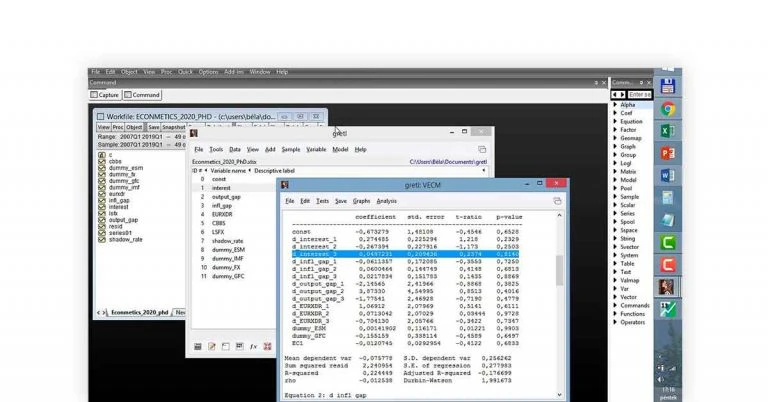
Task: Click the fx function icon in gretl toolbar
Action: pyautogui.click(x=254, y=346)
